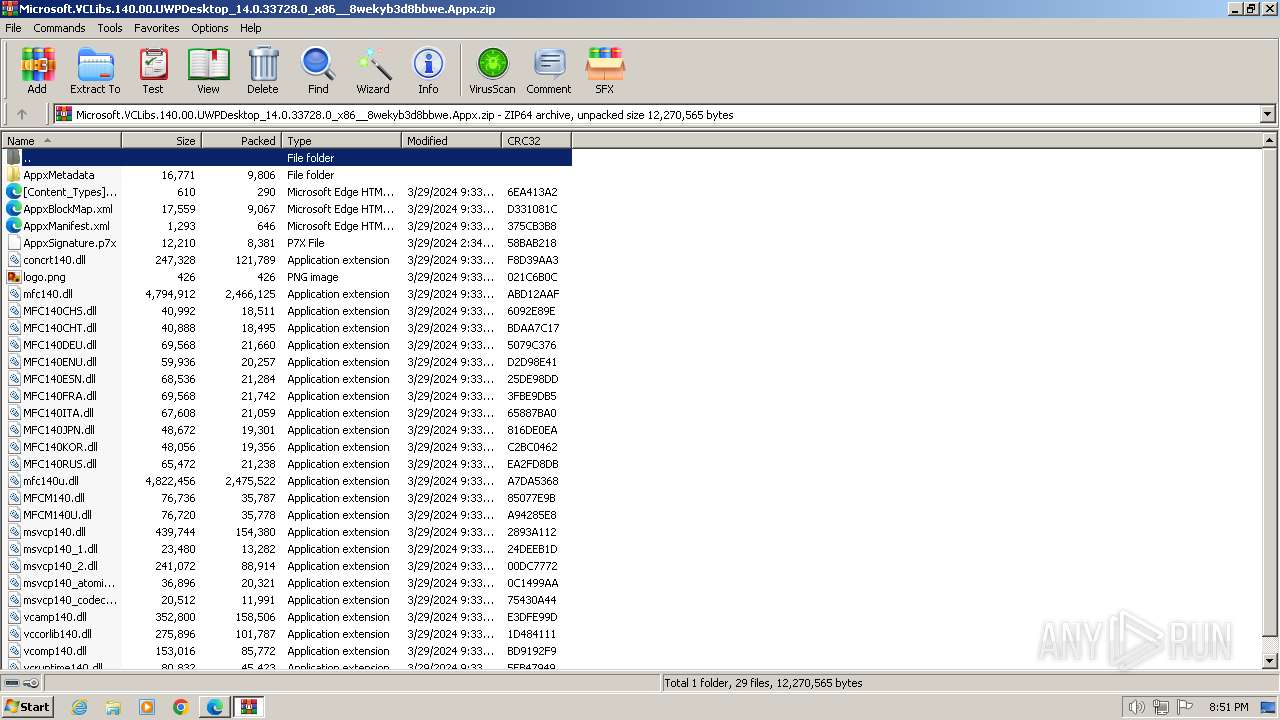Viewport: 1280px width, 720px height.
Task: Click the status bar total files text
Action: [763, 683]
